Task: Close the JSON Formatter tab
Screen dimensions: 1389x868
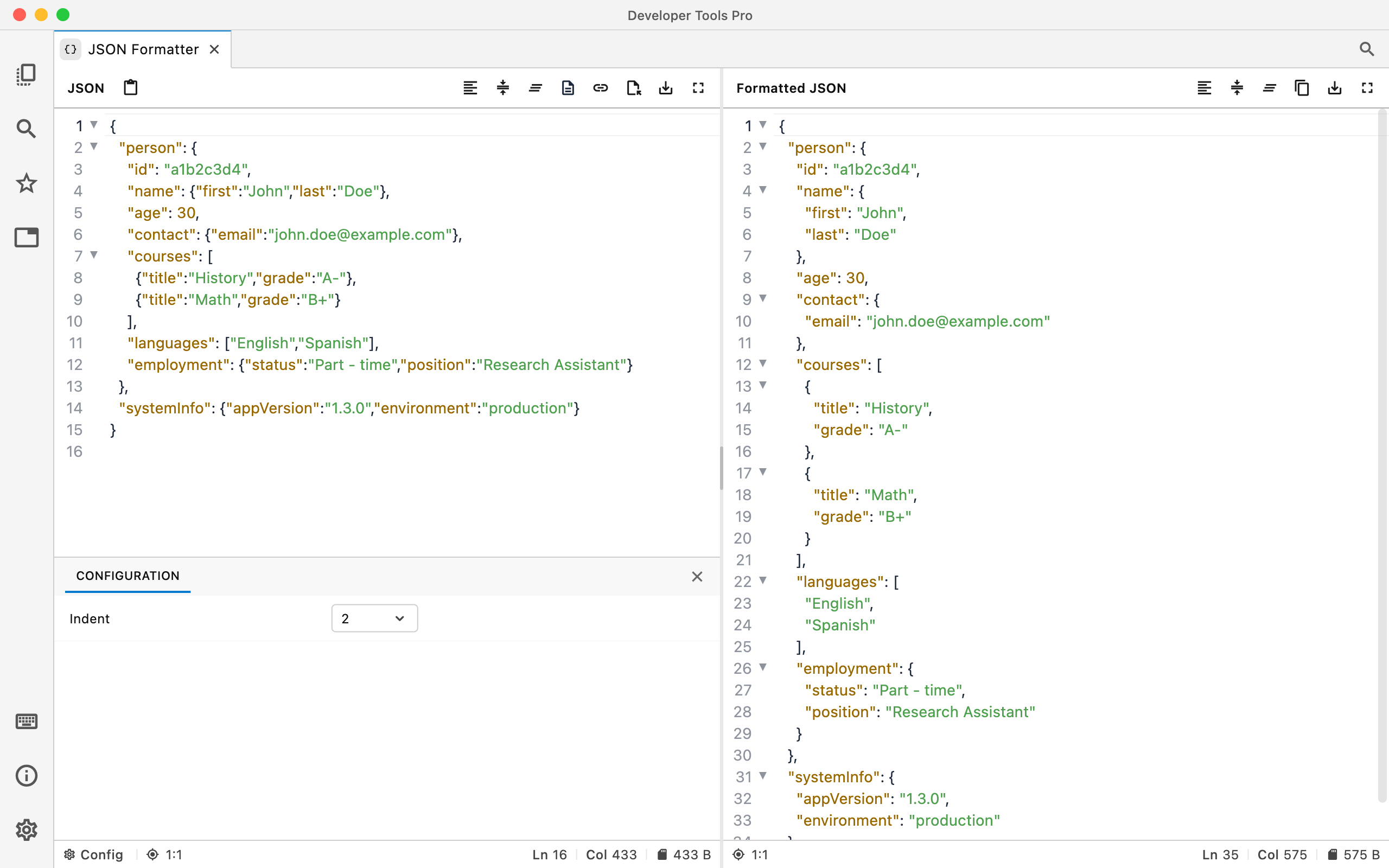Action: (214, 49)
